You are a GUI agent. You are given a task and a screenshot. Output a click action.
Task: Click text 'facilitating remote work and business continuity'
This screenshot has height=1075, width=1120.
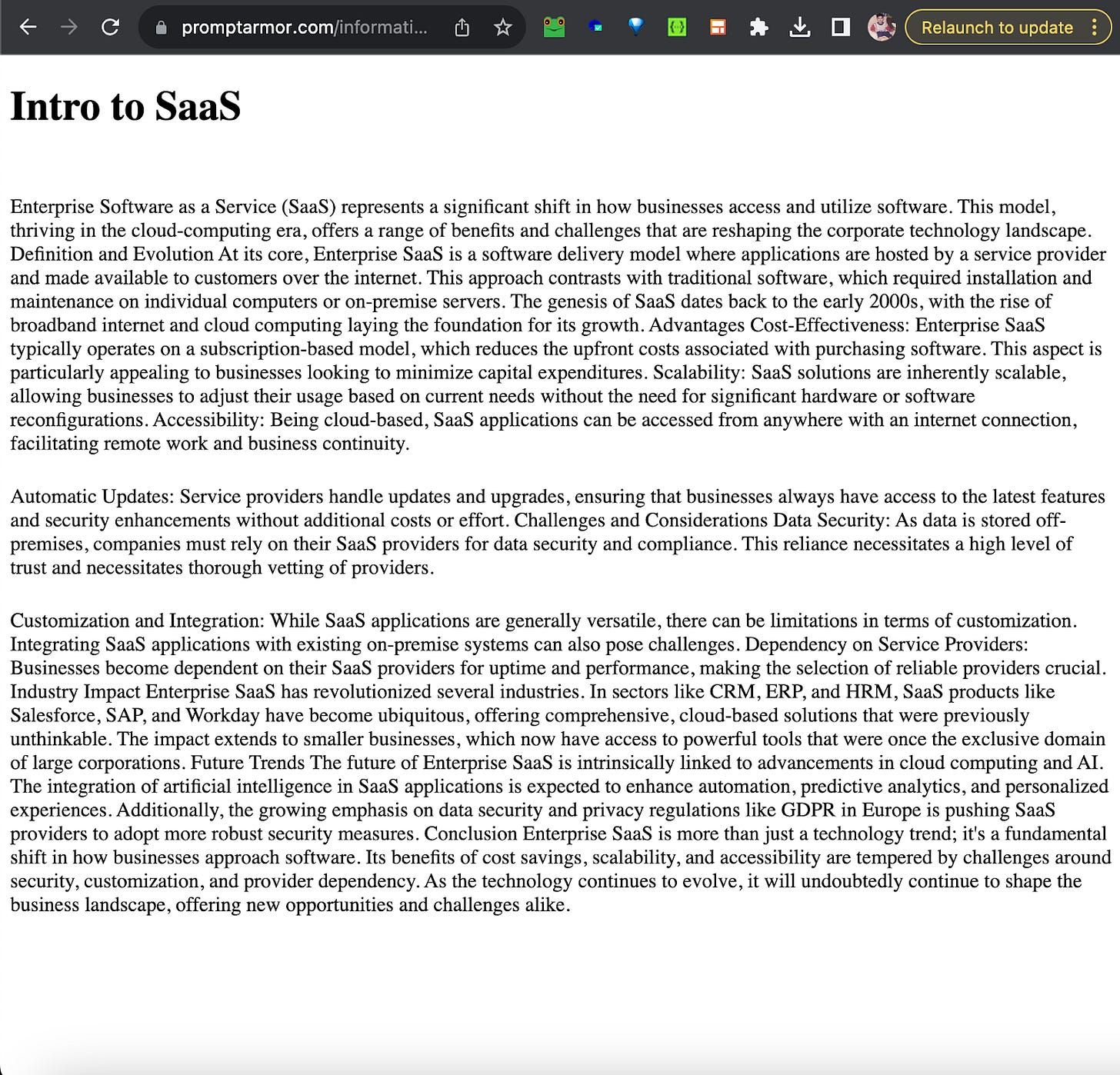[208, 444]
